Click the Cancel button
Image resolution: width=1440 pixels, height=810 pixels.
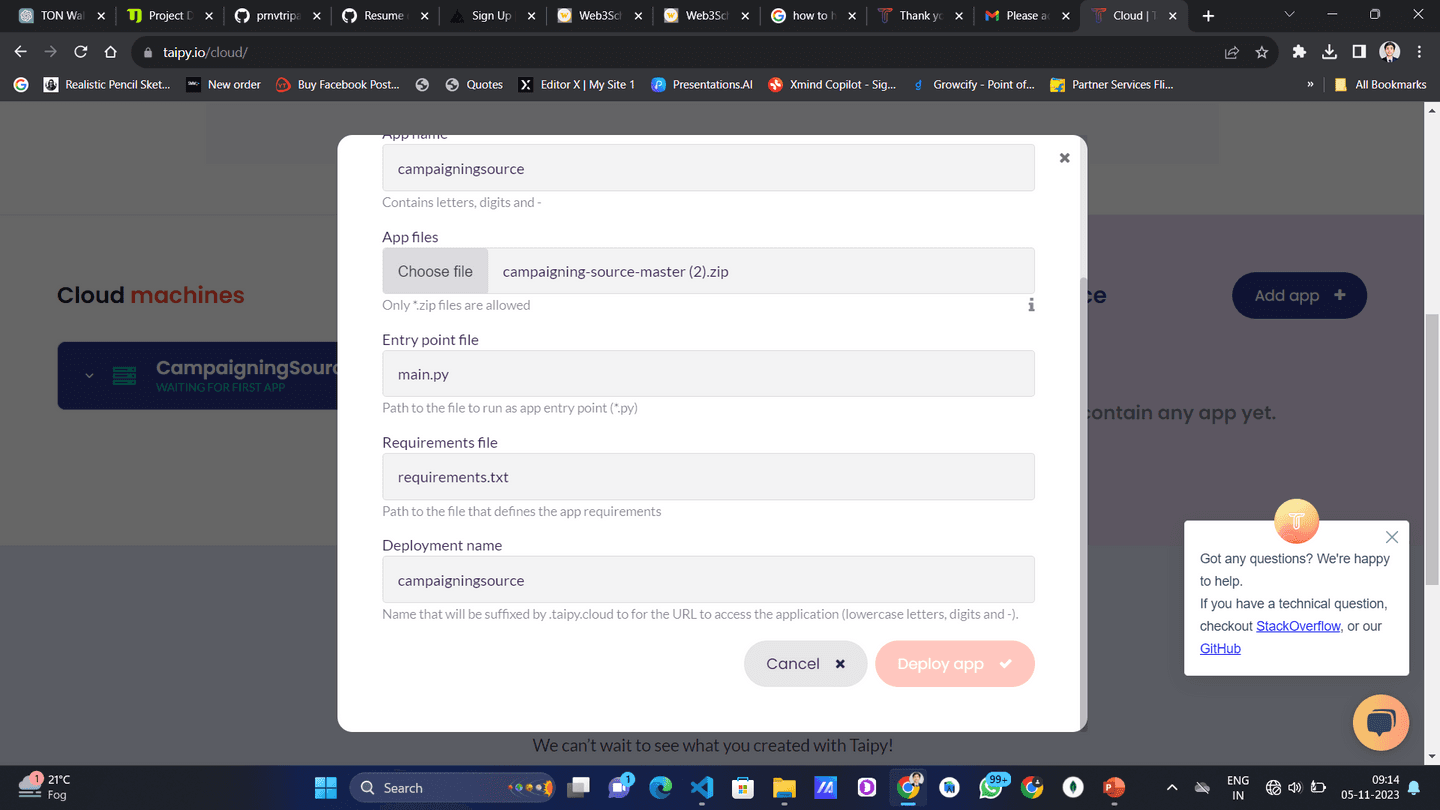[x=806, y=664]
